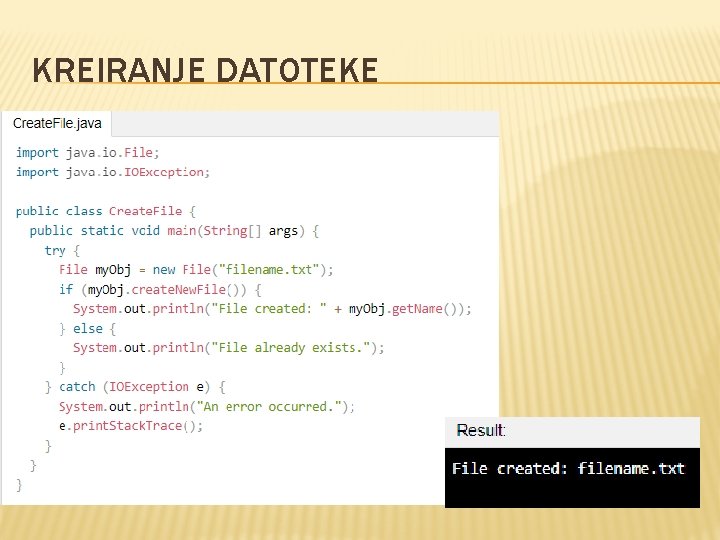Click the 'try {' line
Image resolution: width=720 pixels, height=540 pixels.
coord(62,251)
